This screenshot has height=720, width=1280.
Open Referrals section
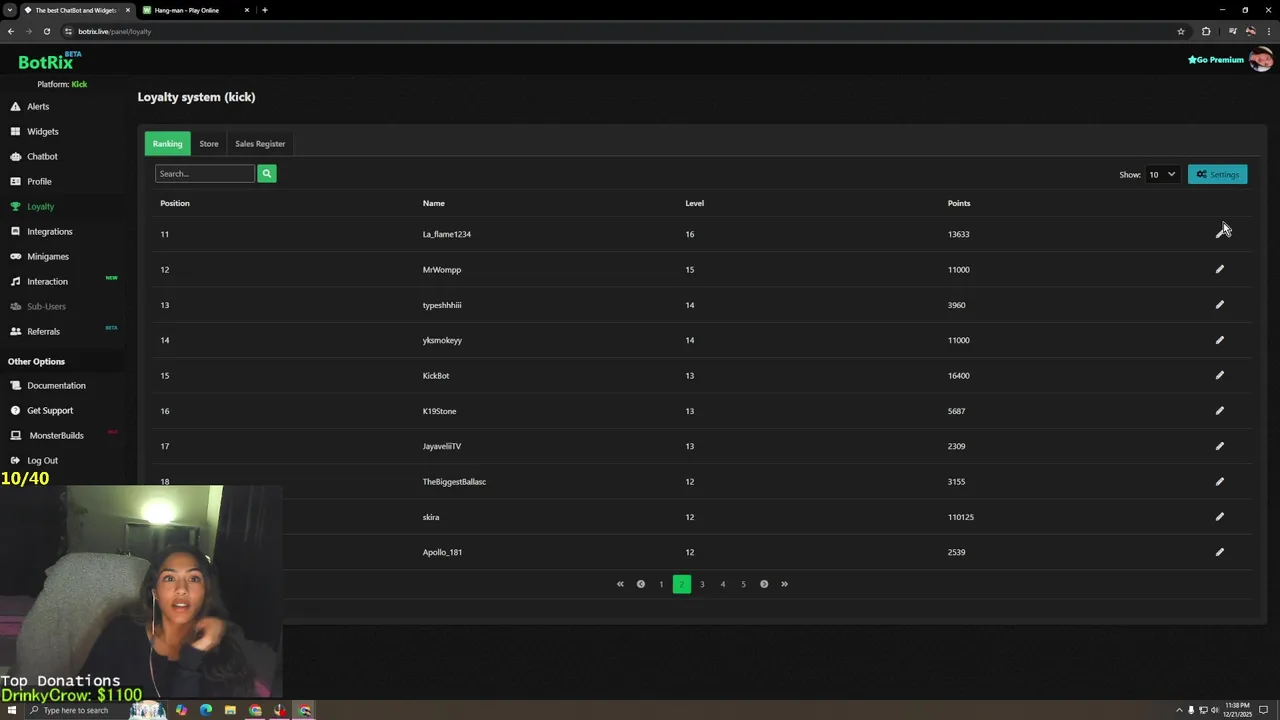pos(43,331)
